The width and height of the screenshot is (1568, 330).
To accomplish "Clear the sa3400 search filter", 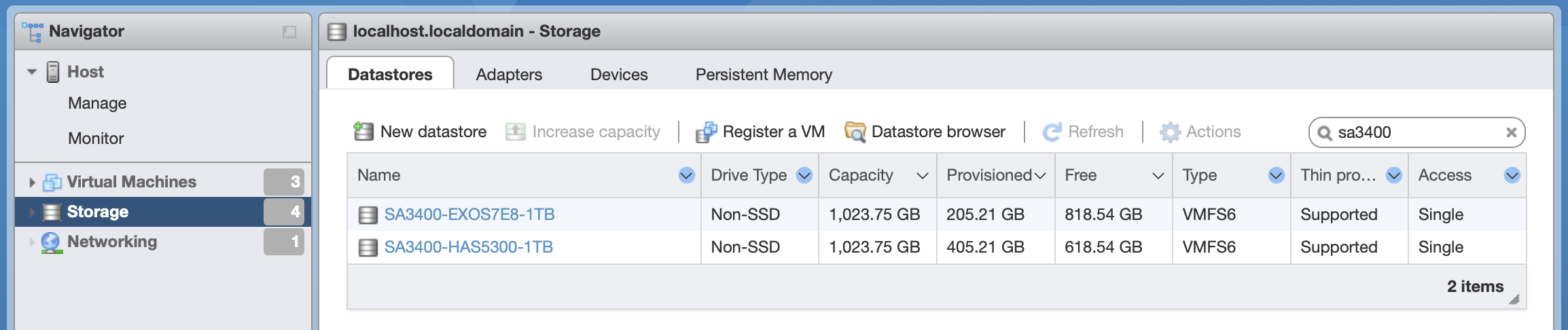I will tap(1511, 132).
